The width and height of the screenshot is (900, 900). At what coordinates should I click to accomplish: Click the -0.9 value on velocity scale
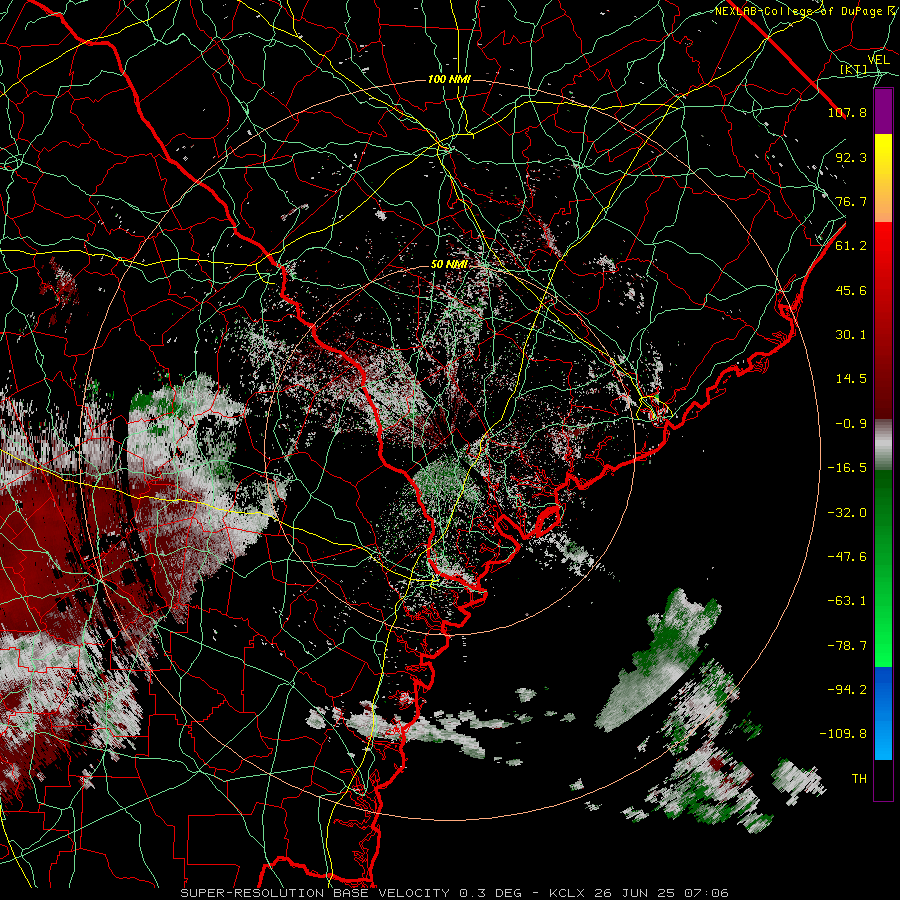[851, 424]
